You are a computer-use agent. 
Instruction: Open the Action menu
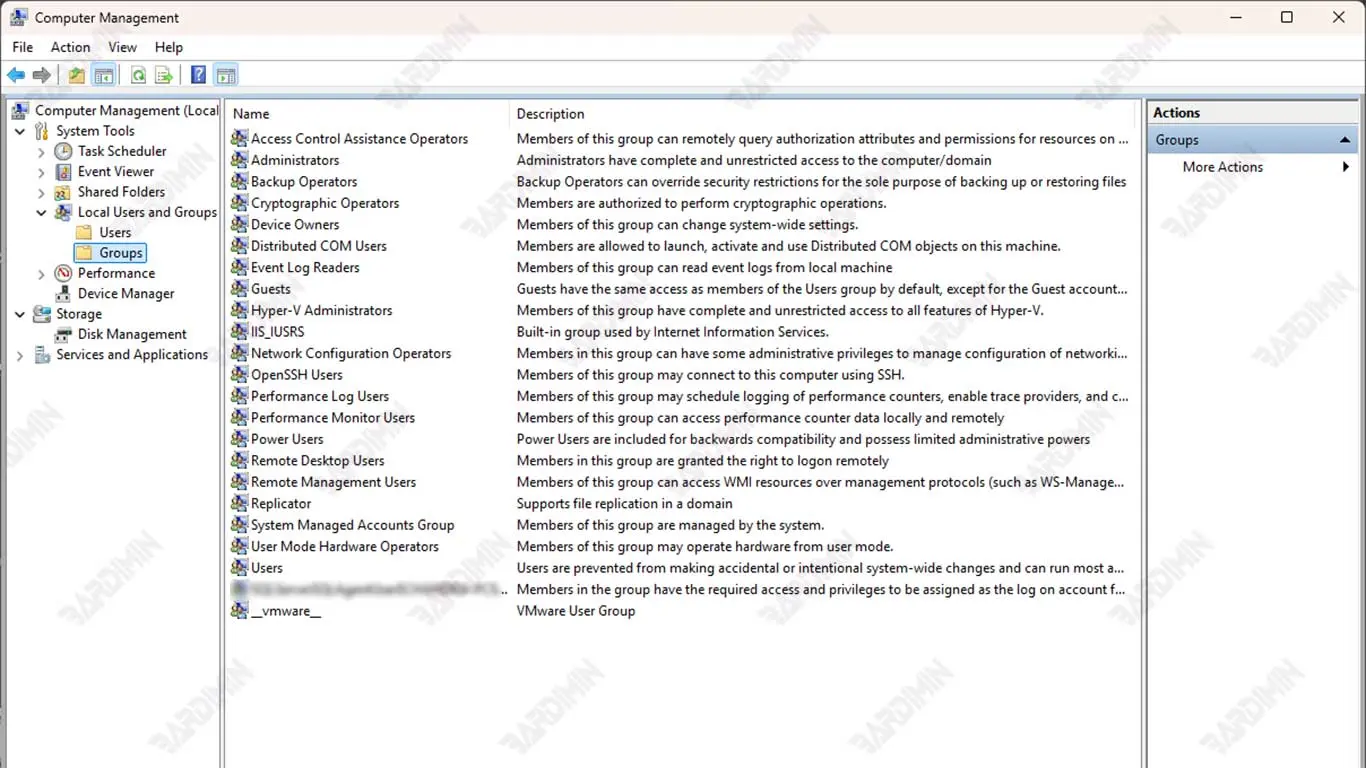[70, 47]
